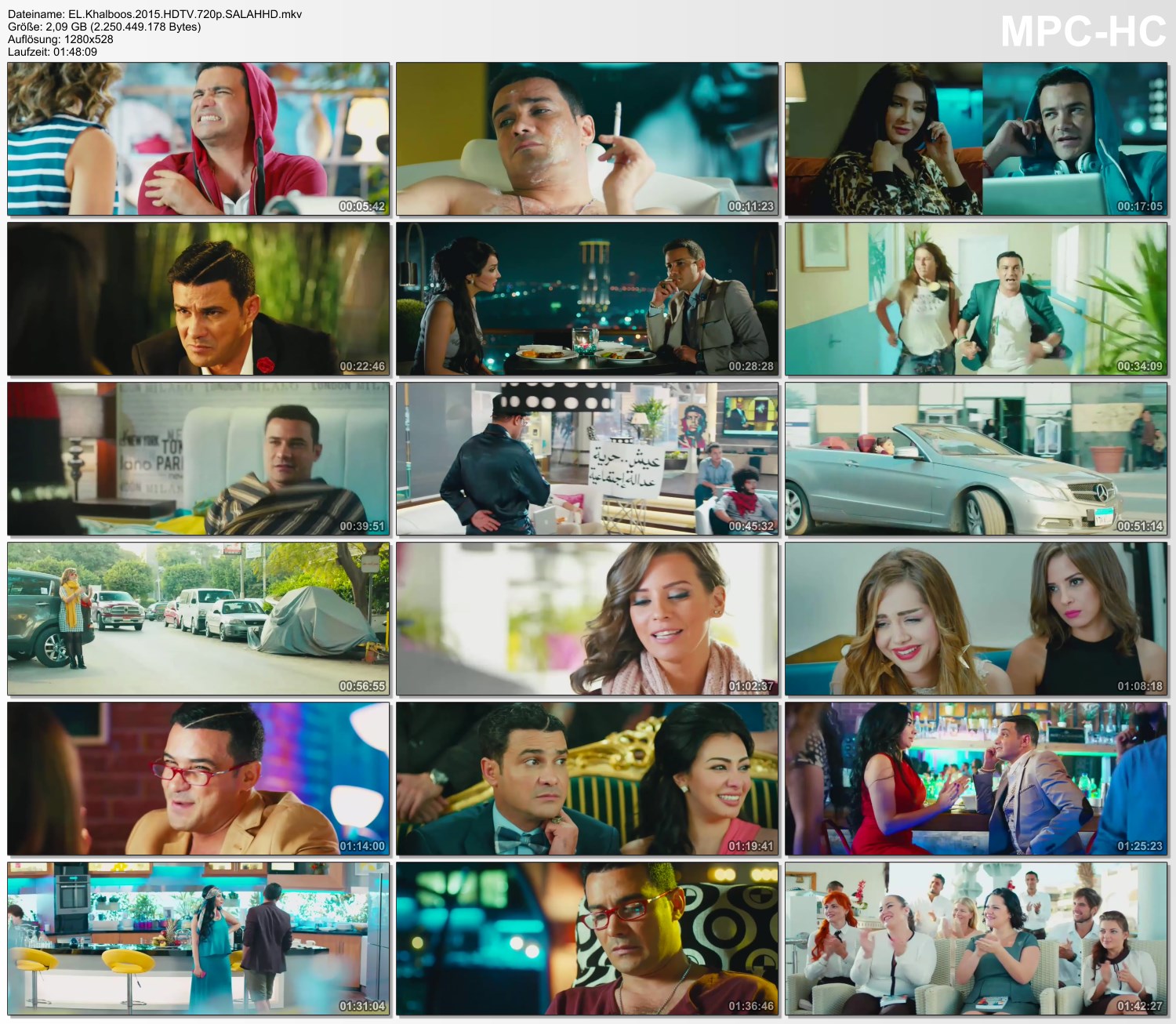Select the silver convertible car thumbnail at 00:51:14
The image size is (1176, 1024).
(976, 459)
